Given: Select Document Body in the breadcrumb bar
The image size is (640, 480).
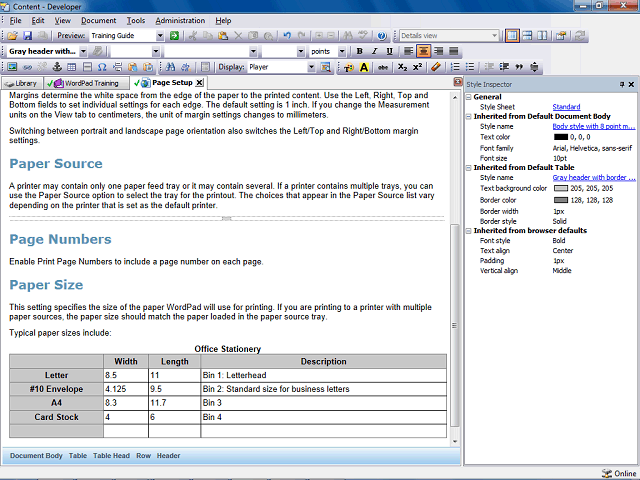Looking at the screenshot, I should pyautogui.click(x=36, y=456).
